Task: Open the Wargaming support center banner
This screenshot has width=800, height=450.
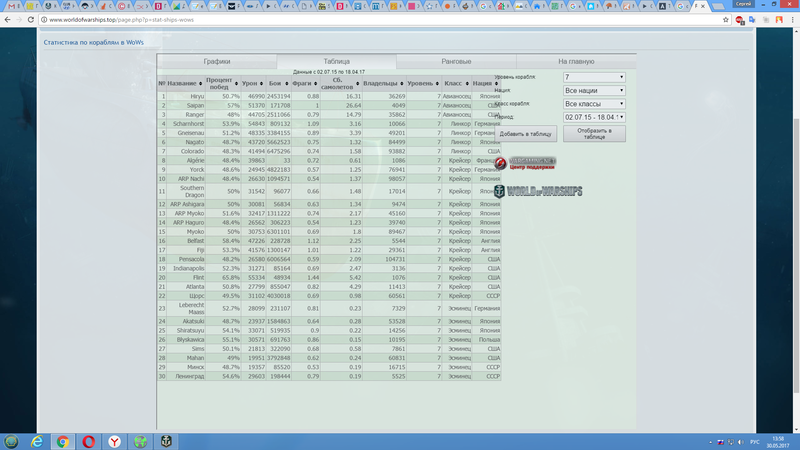Action: [532, 161]
